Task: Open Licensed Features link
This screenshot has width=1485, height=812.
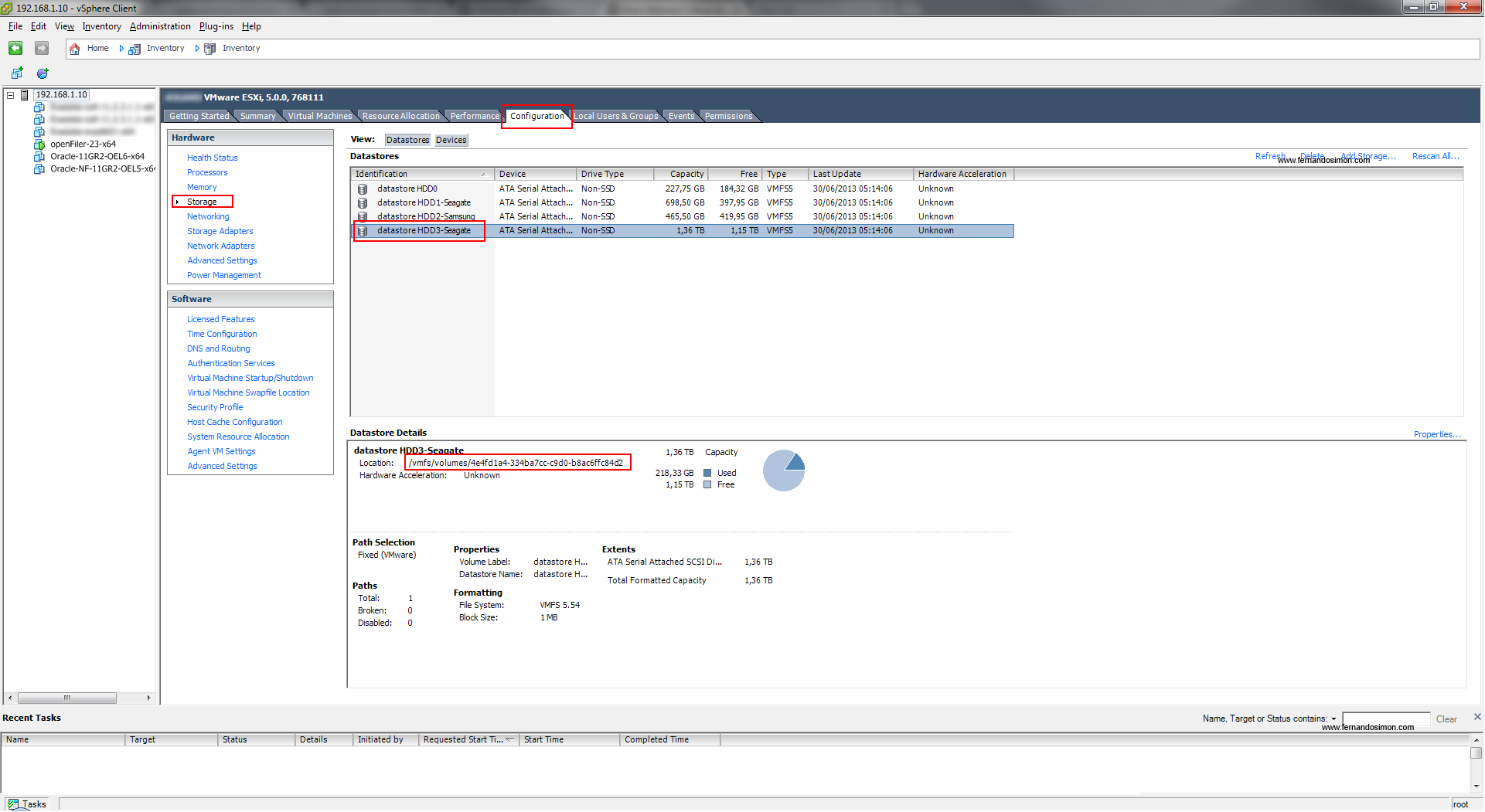Action: pos(221,320)
